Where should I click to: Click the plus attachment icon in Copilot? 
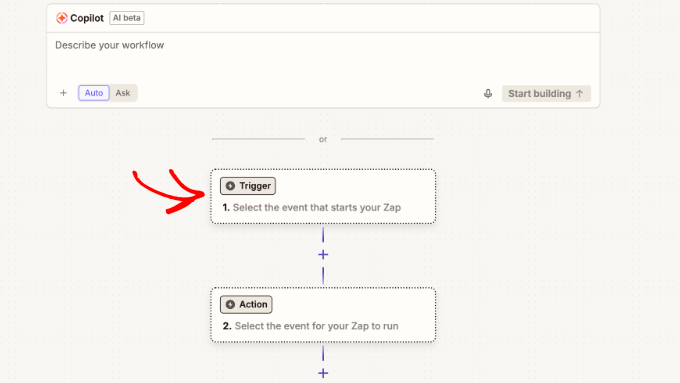63,93
